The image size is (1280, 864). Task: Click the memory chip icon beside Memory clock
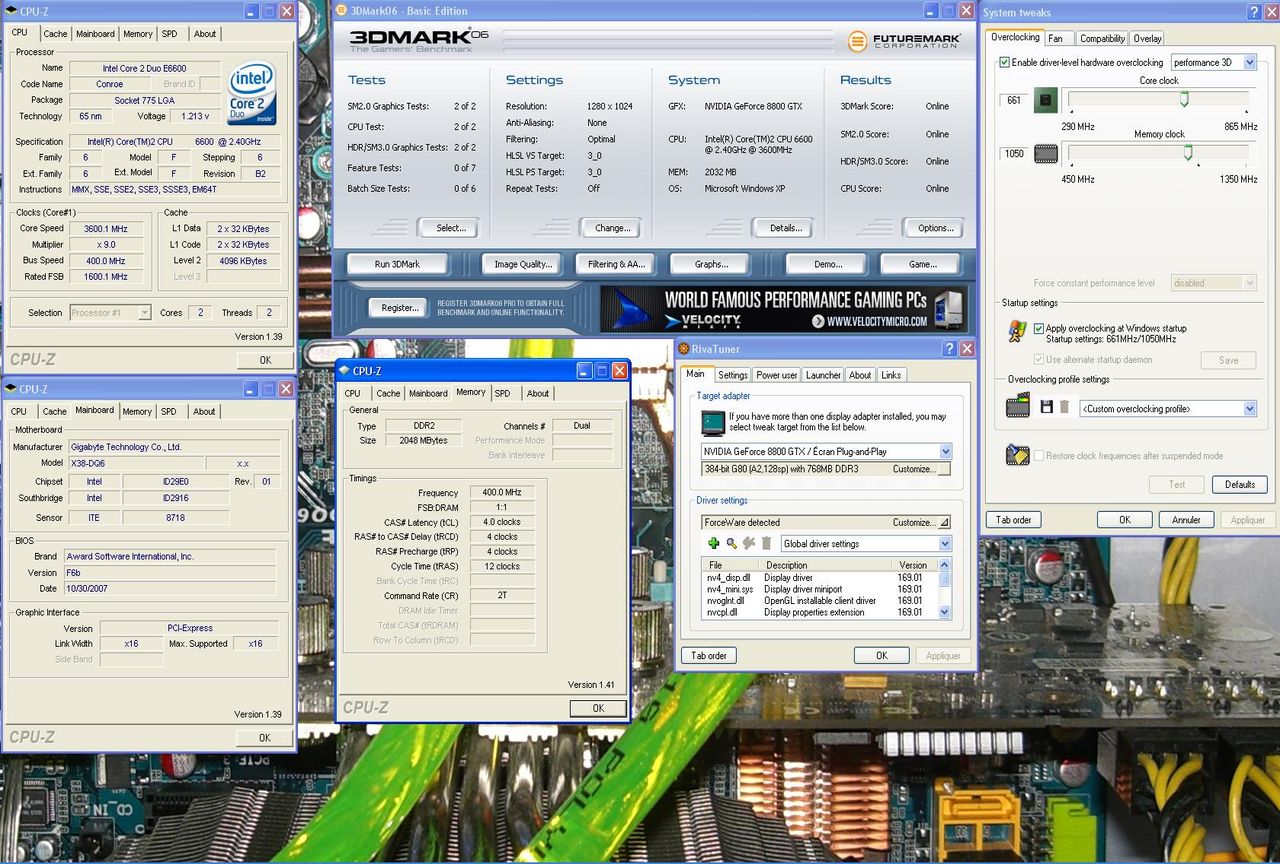click(1046, 154)
